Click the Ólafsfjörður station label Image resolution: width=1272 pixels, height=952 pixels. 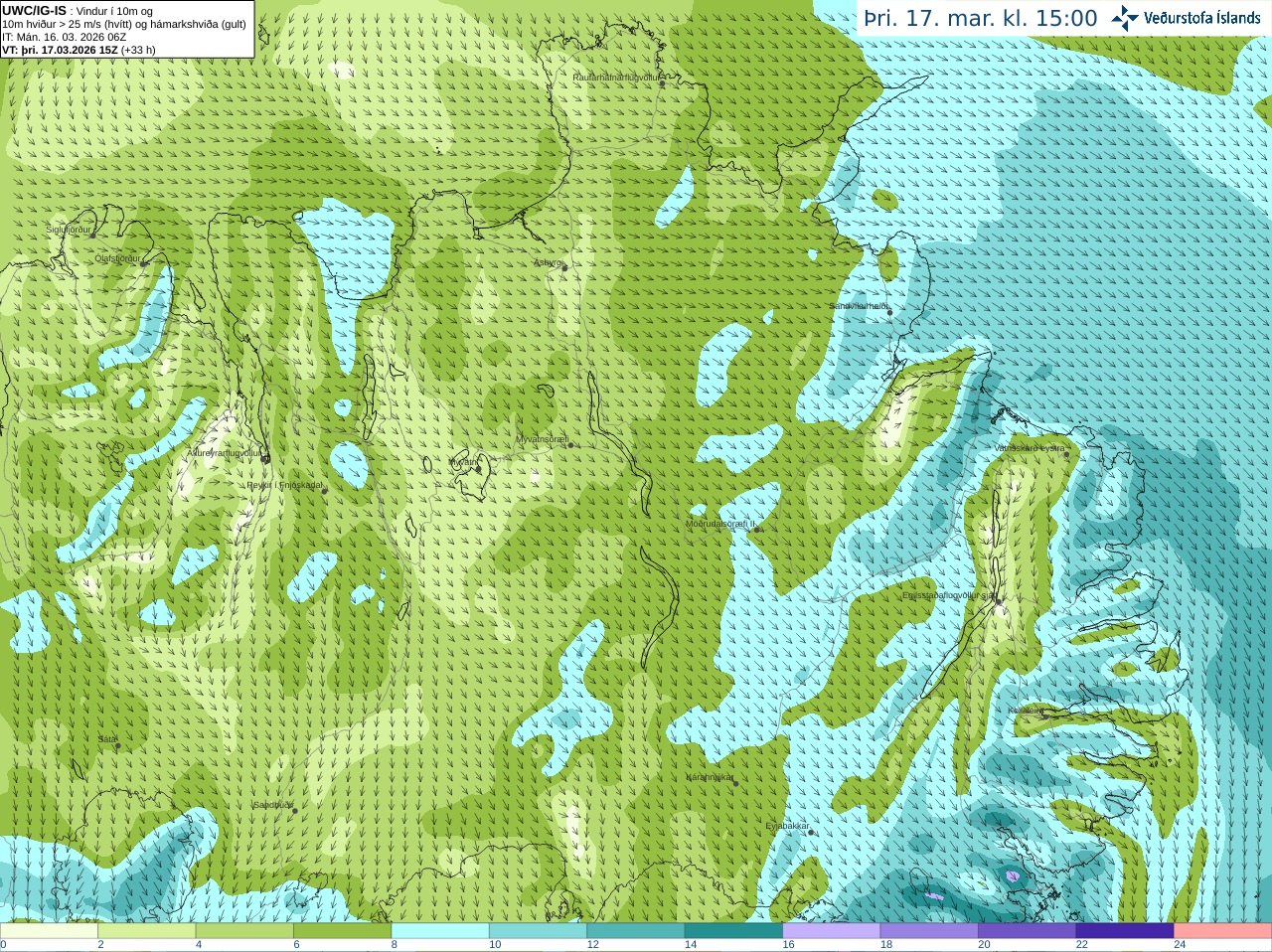pyautogui.click(x=117, y=257)
